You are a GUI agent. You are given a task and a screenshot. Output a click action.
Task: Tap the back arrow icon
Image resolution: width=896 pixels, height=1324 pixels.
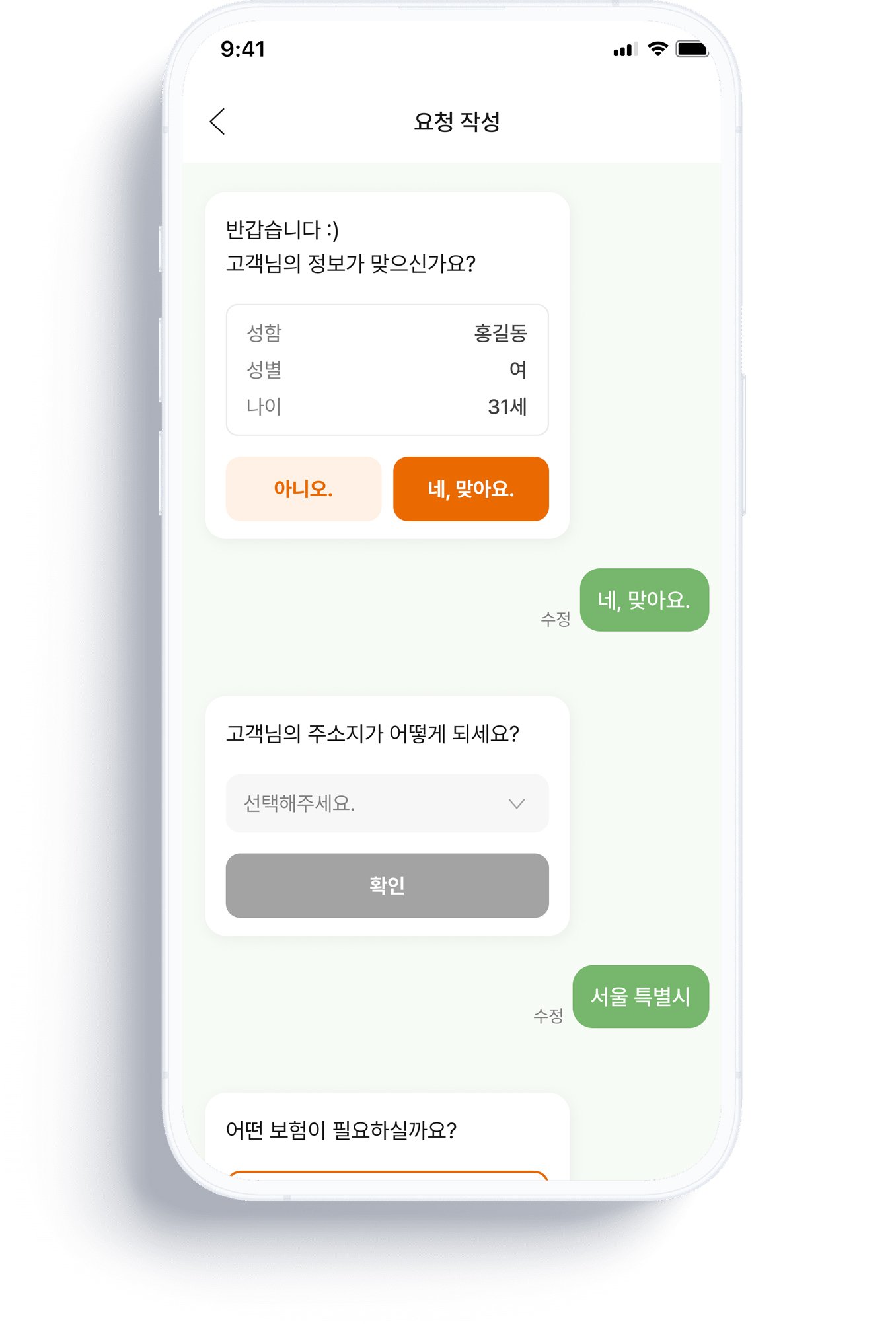click(x=217, y=122)
